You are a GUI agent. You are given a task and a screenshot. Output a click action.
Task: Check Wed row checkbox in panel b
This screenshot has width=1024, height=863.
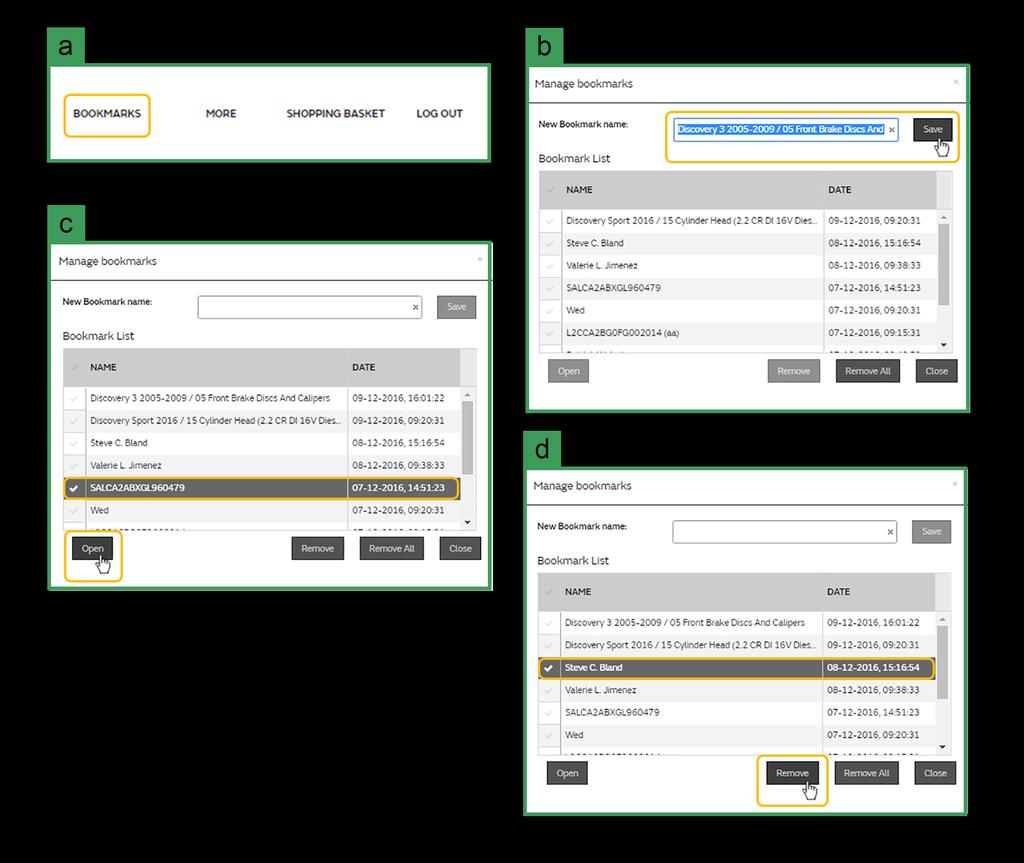(550, 311)
